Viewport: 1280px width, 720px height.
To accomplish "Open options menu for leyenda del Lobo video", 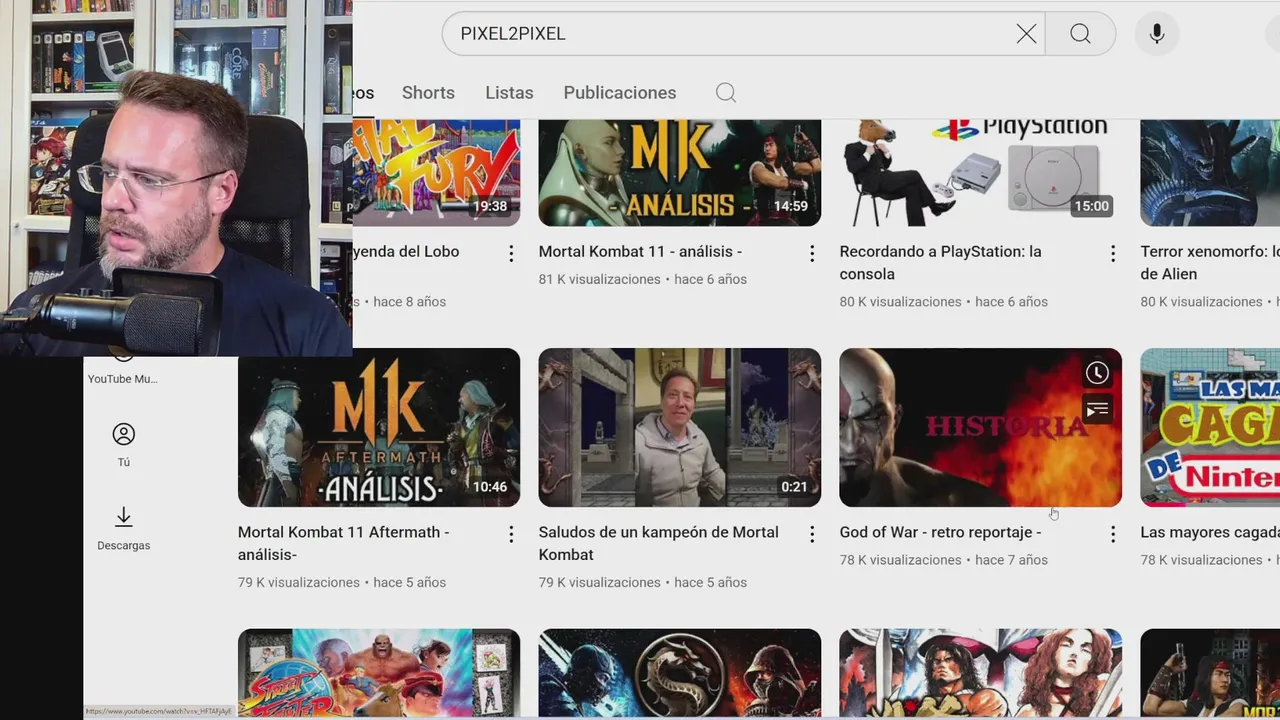I will [x=511, y=254].
